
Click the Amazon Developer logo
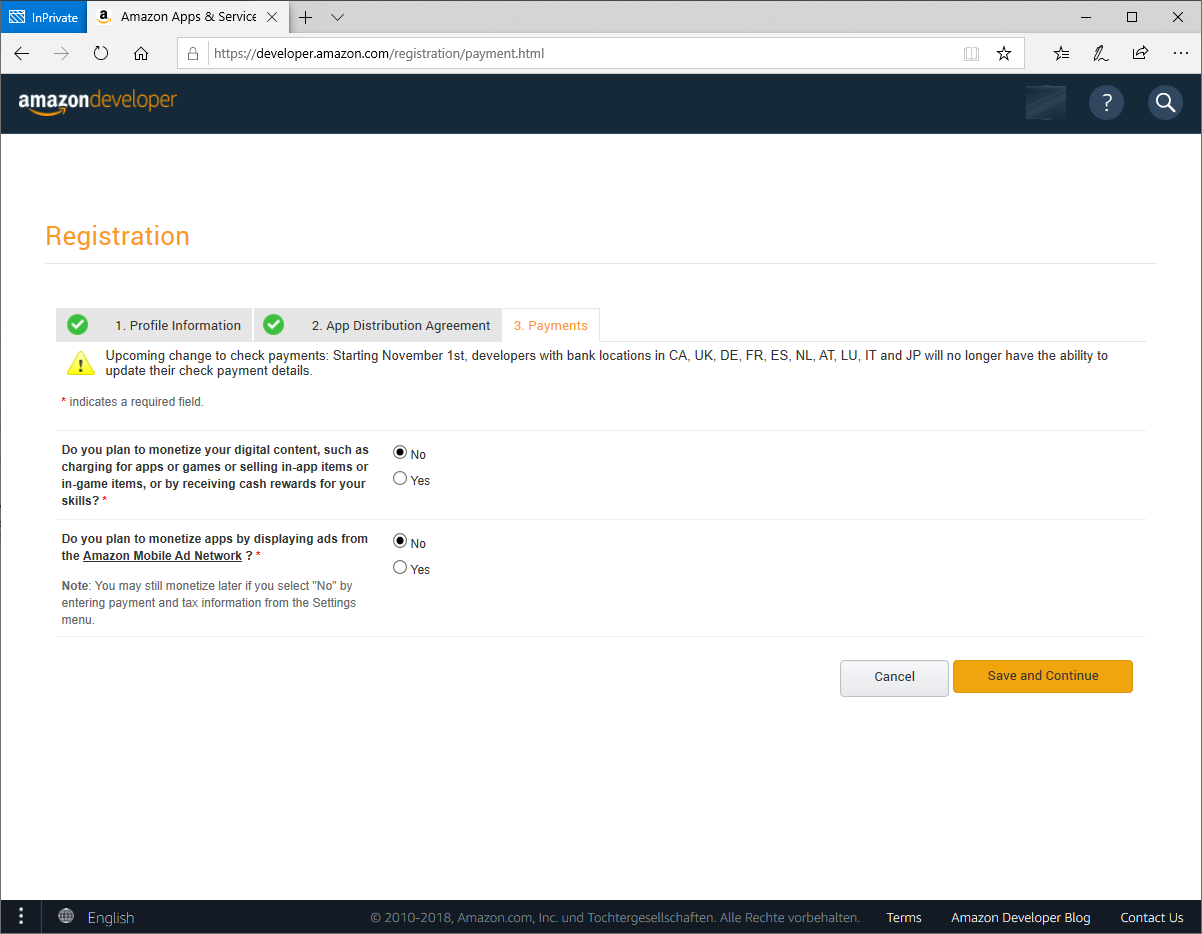tap(98, 101)
